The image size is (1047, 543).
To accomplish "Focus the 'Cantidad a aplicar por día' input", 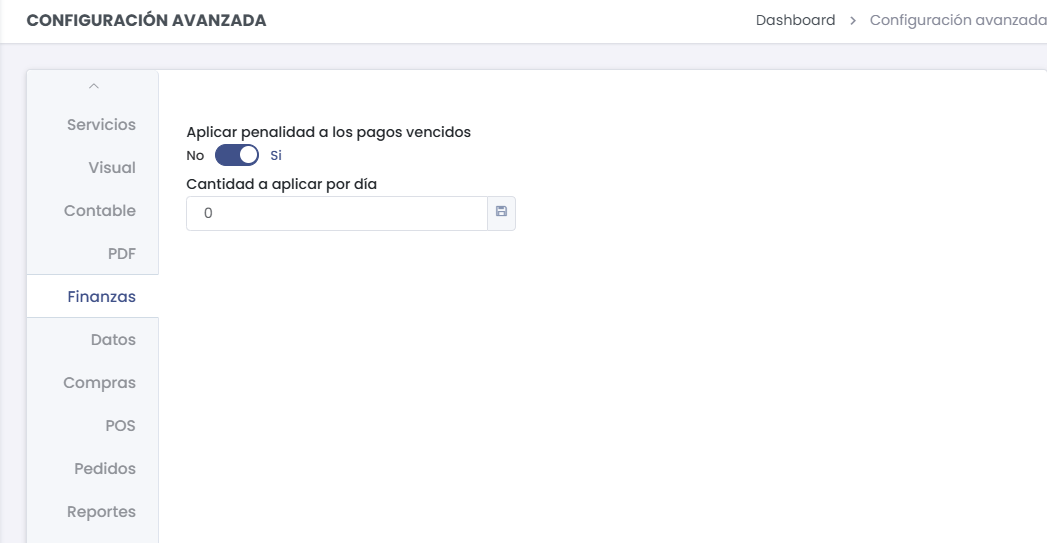I will 336,213.
